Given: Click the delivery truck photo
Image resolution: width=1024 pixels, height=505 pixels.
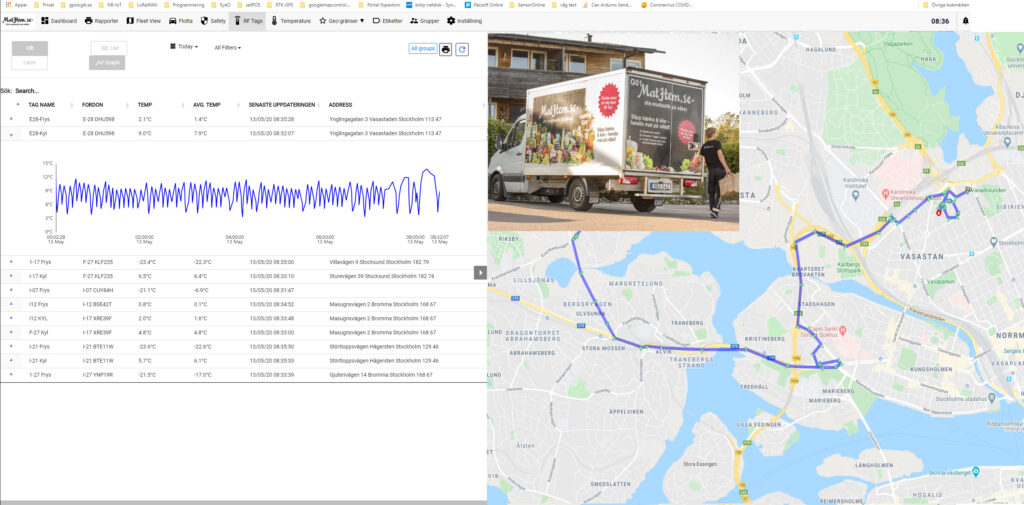Looking at the screenshot, I should coord(613,131).
